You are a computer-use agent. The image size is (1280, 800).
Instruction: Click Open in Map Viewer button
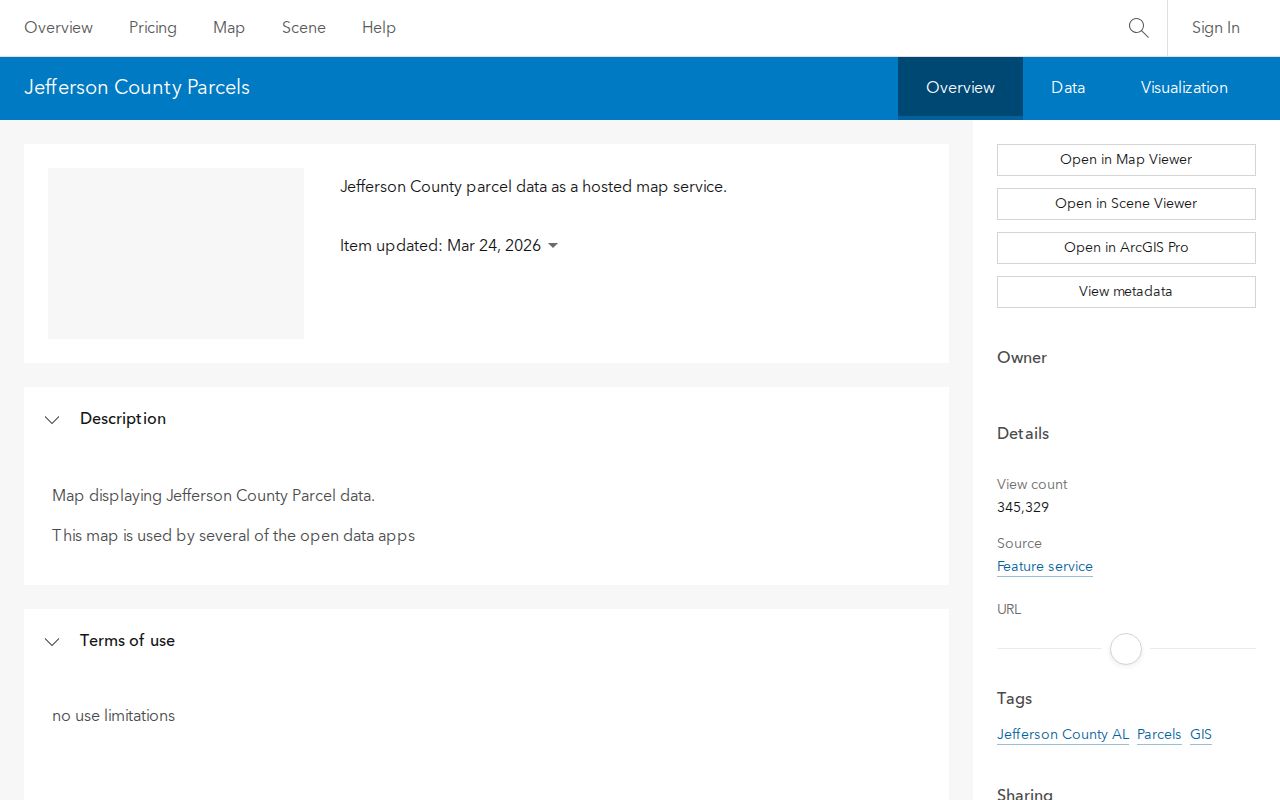pos(1126,160)
